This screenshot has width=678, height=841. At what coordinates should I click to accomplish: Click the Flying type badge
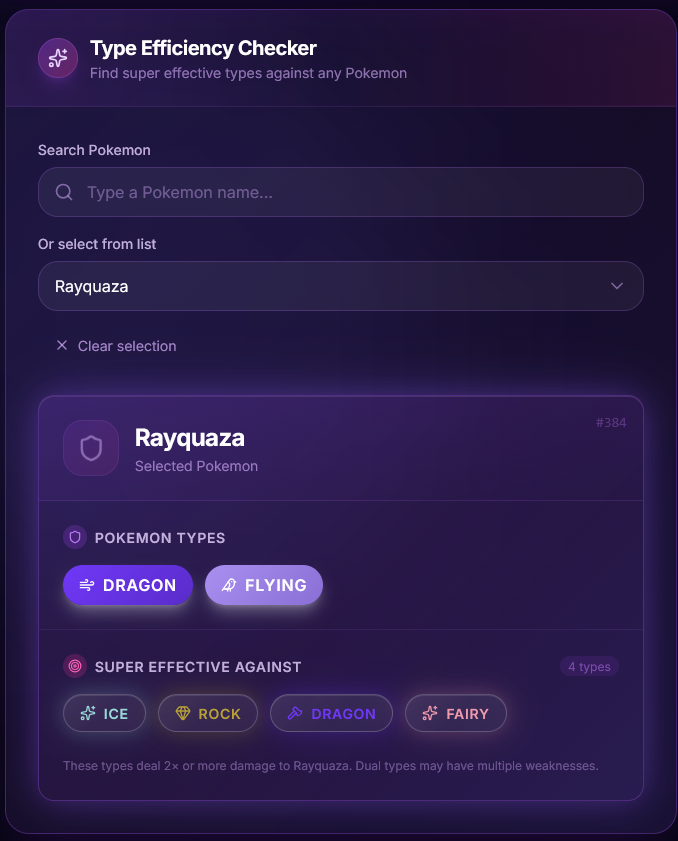(x=264, y=585)
